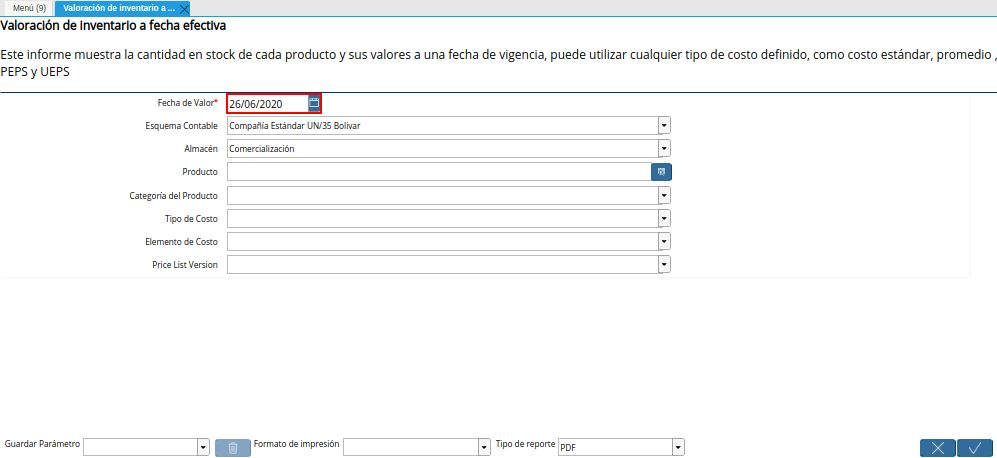Open the Fecha de Valor calendar picker
This screenshot has height=458, width=997.
click(314, 103)
